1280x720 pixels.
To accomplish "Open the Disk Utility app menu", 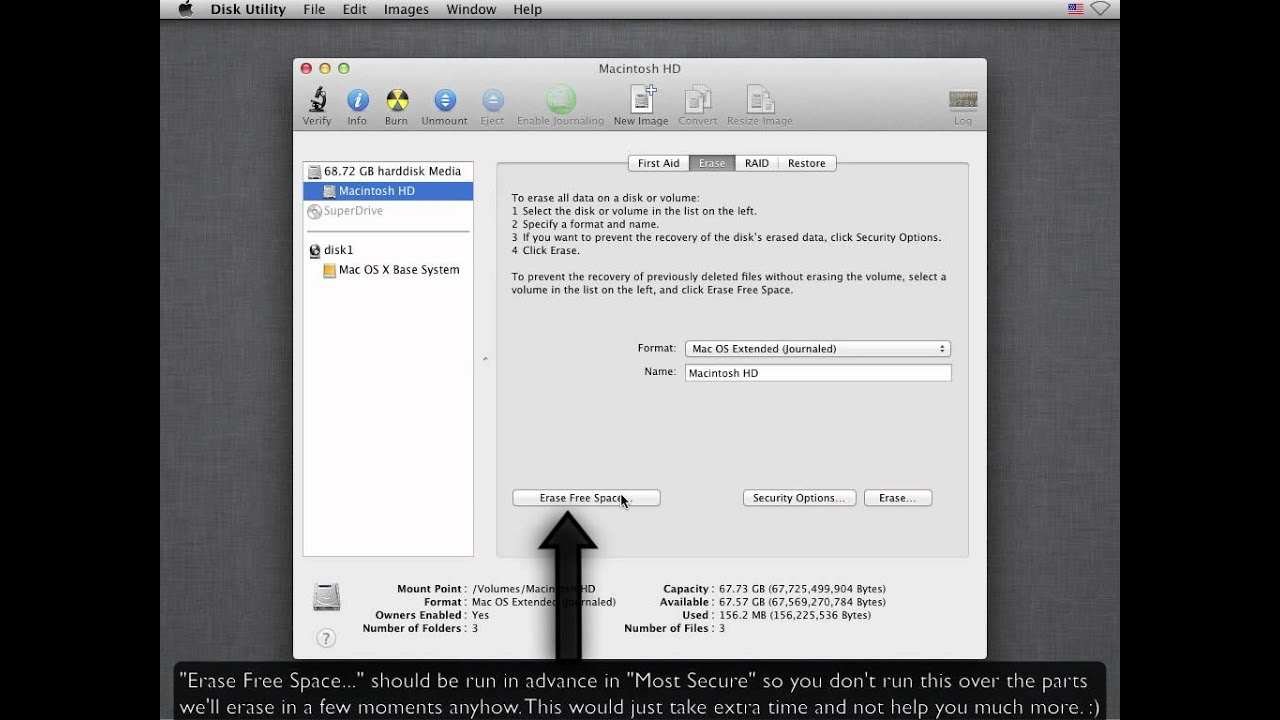I will [248, 9].
